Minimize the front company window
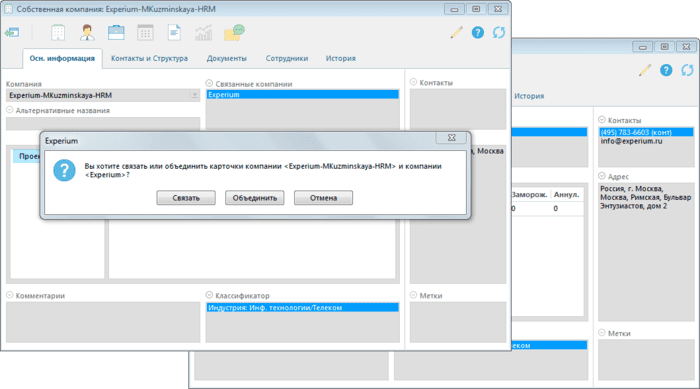The width and height of the screenshot is (700, 389). tap(454, 9)
